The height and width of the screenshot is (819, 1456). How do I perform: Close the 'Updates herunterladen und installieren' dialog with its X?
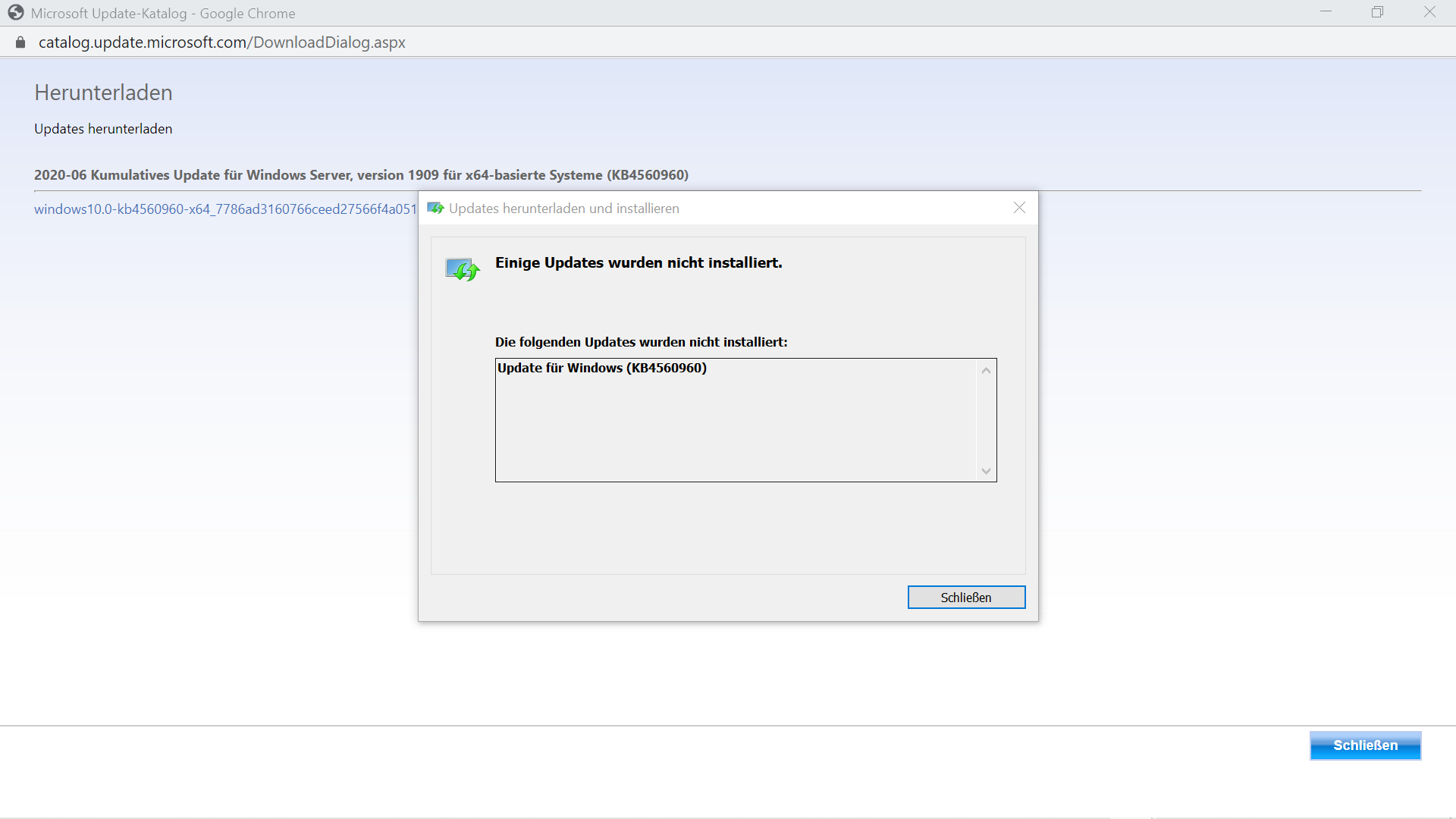(x=1019, y=208)
